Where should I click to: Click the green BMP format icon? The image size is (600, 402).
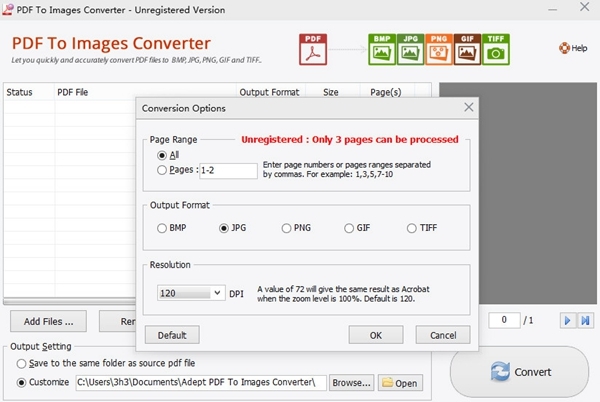[x=382, y=50]
